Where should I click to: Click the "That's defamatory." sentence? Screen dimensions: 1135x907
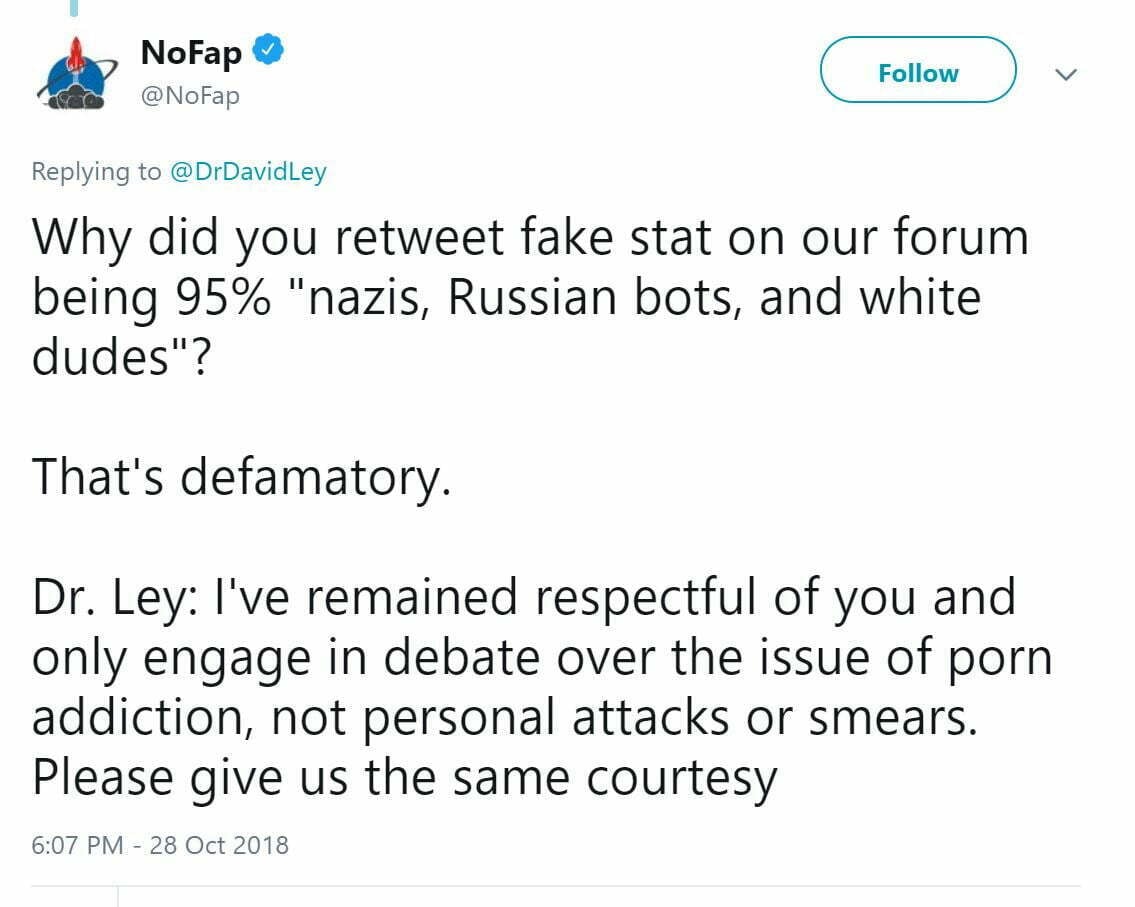pos(241,478)
